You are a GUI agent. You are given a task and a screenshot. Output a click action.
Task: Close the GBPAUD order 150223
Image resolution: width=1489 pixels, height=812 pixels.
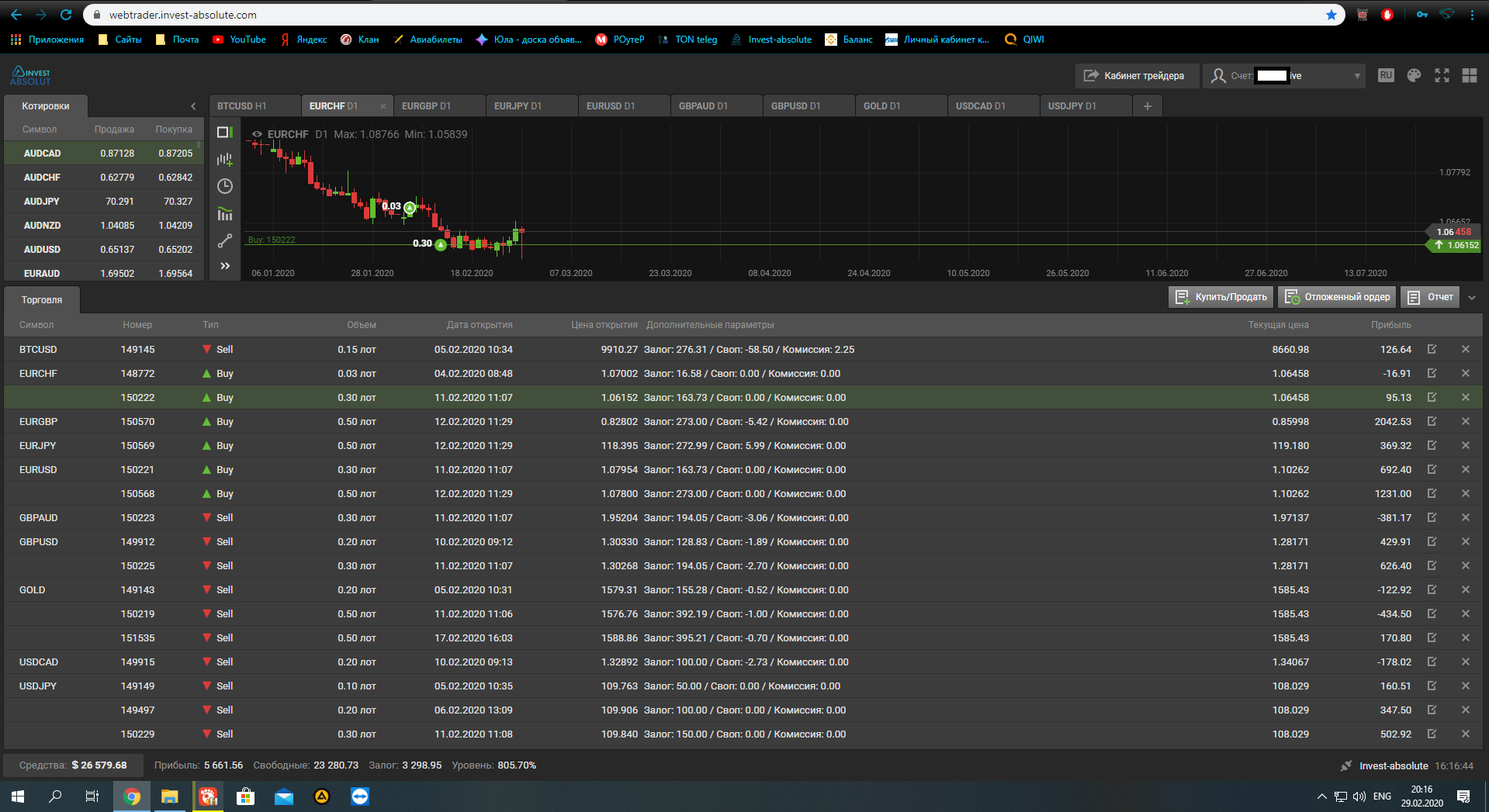pos(1466,517)
